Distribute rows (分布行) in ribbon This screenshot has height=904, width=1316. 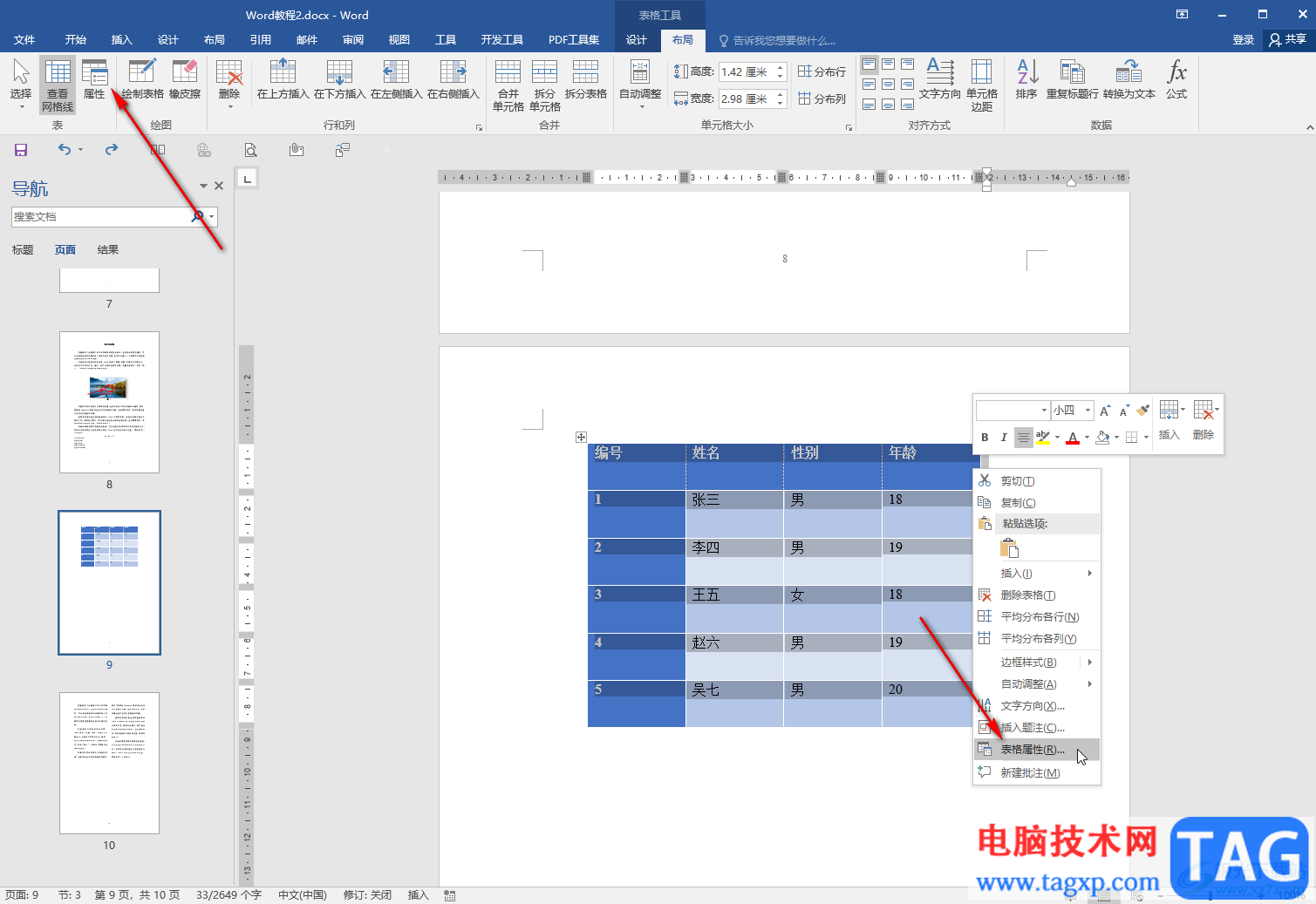(822, 71)
